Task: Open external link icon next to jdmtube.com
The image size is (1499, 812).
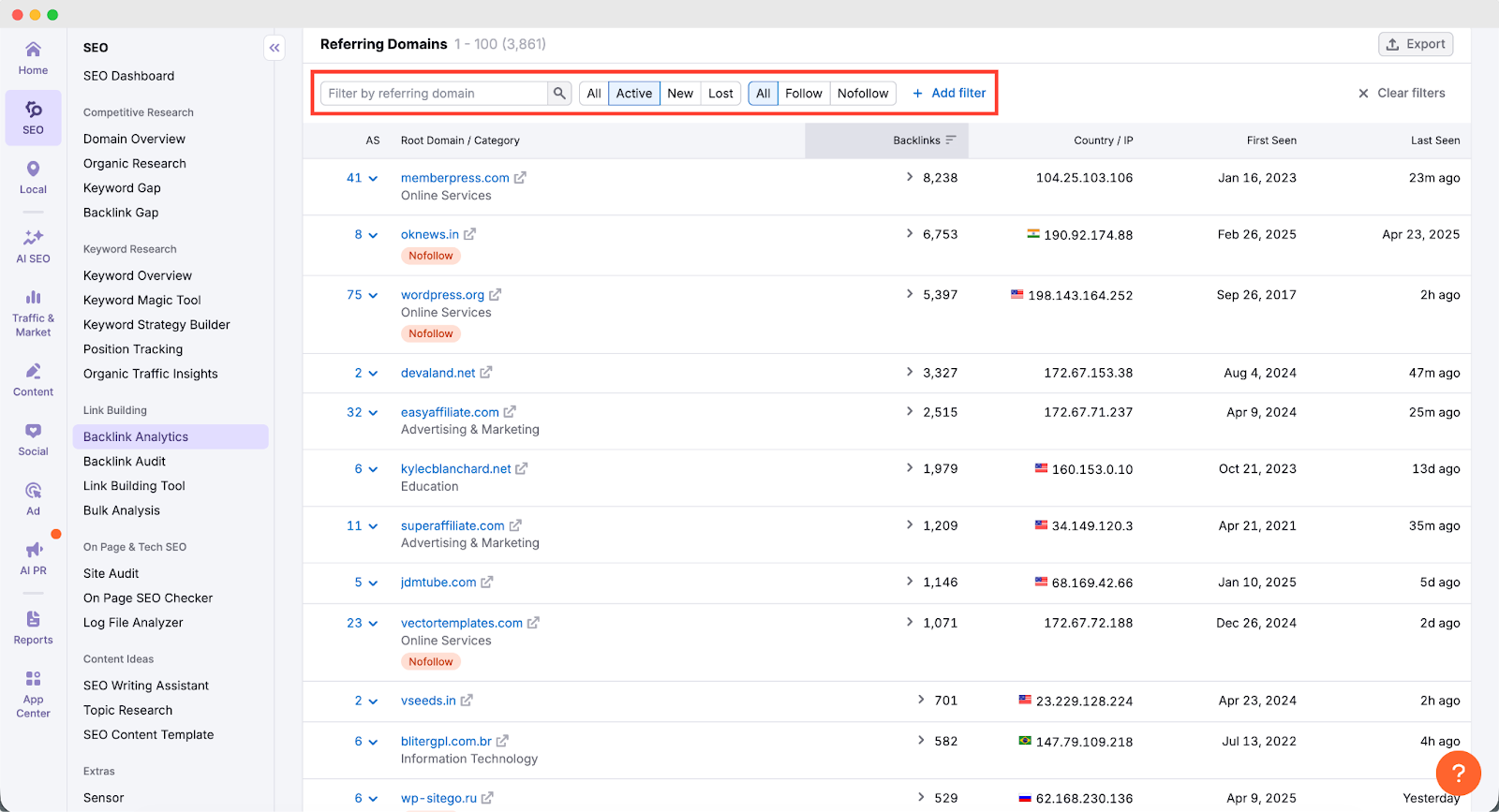Action: pos(486,583)
